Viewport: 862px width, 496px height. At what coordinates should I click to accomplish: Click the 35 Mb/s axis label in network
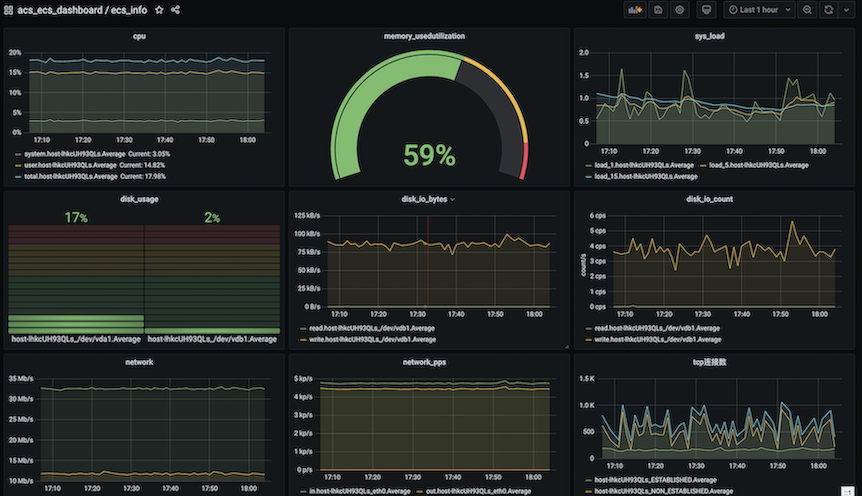tap(21, 379)
